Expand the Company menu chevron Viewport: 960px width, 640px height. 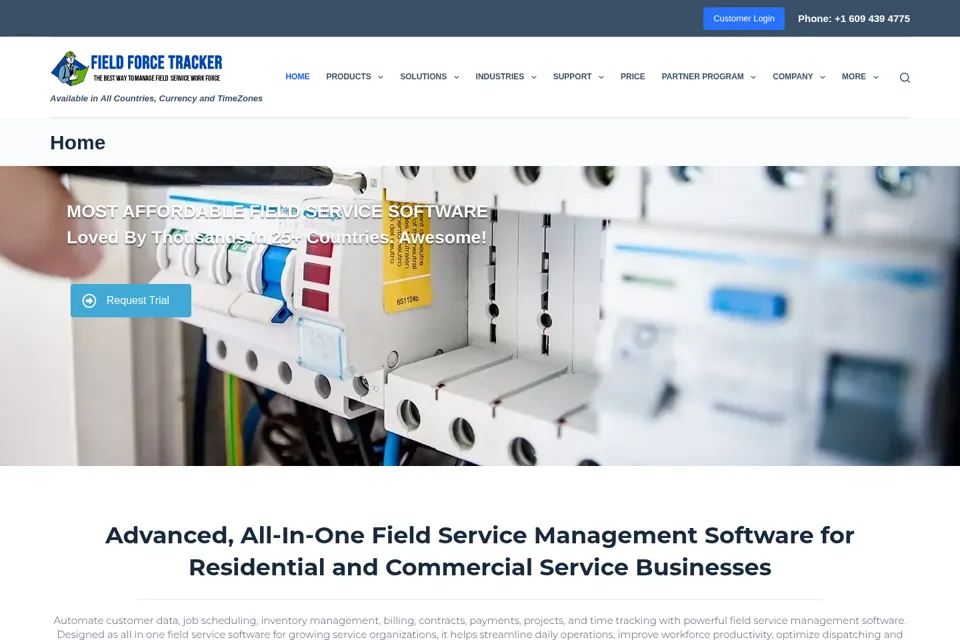coord(822,77)
